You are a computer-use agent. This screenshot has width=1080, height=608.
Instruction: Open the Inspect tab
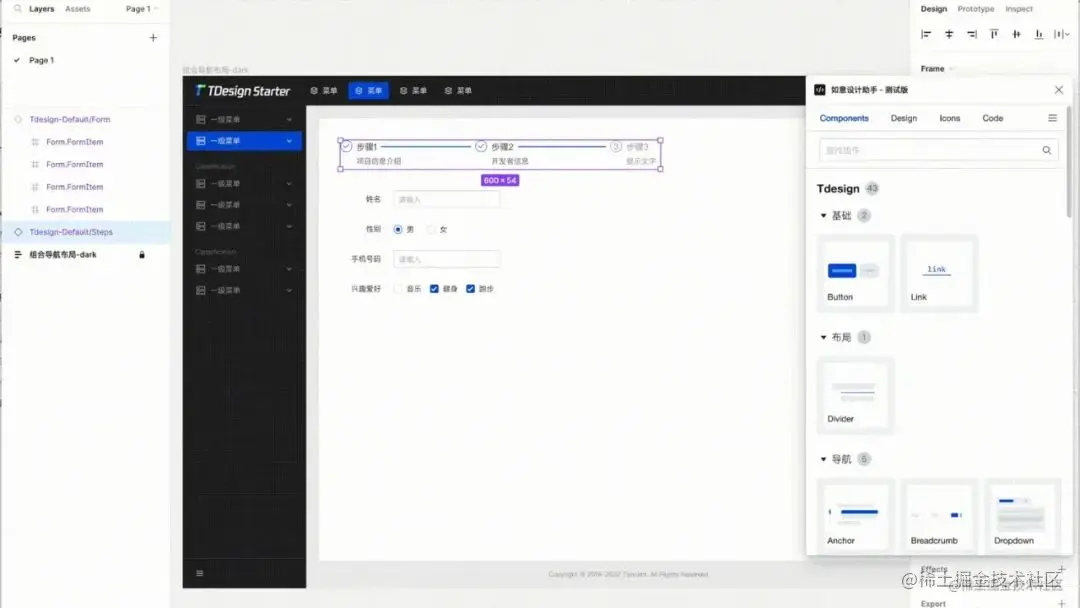tap(1019, 9)
